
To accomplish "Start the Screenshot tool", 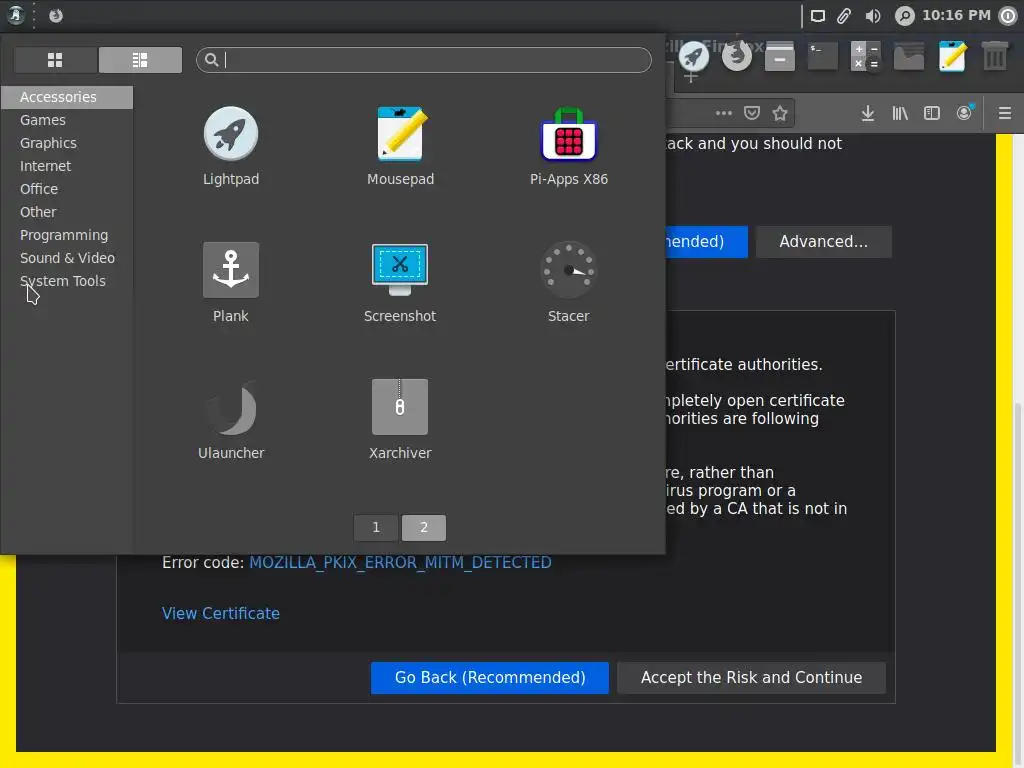I will [x=400, y=283].
